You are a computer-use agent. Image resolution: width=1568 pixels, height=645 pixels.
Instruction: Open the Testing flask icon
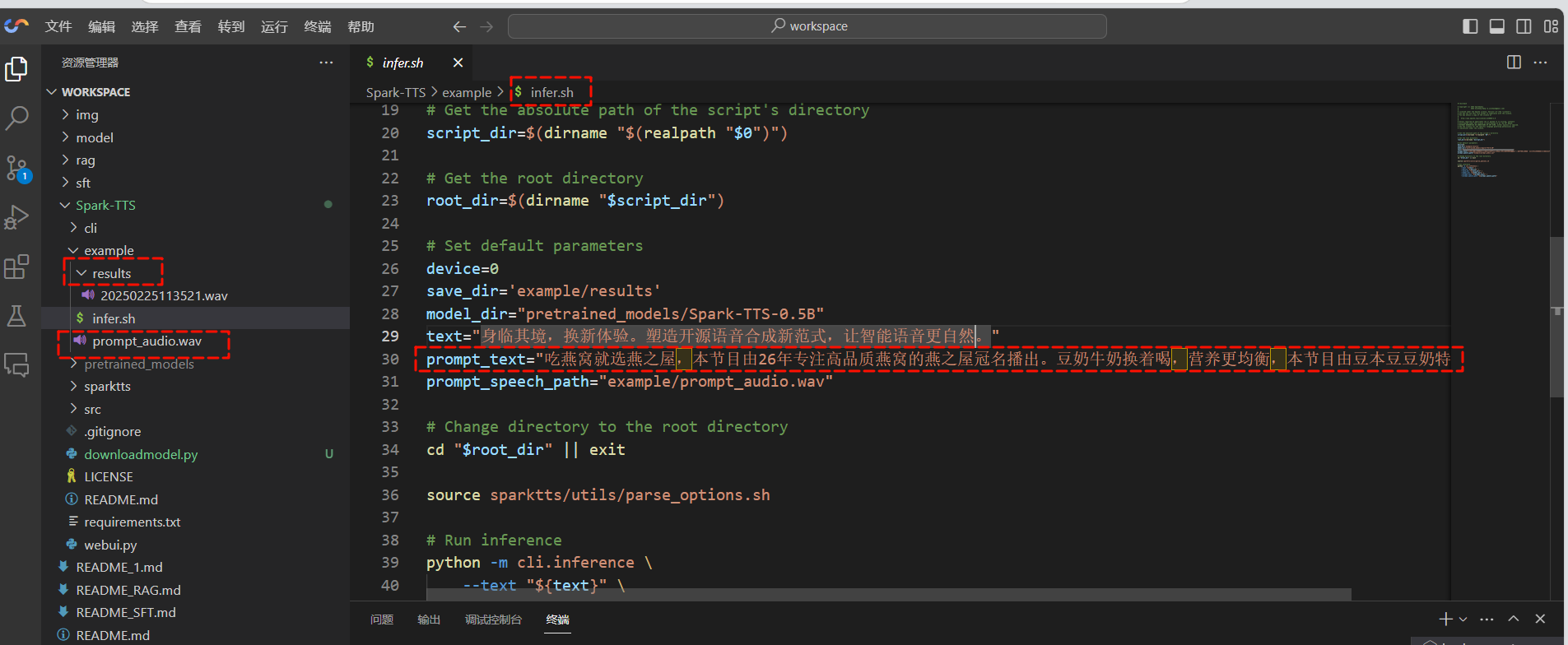pyautogui.click(x=16, y=316)
